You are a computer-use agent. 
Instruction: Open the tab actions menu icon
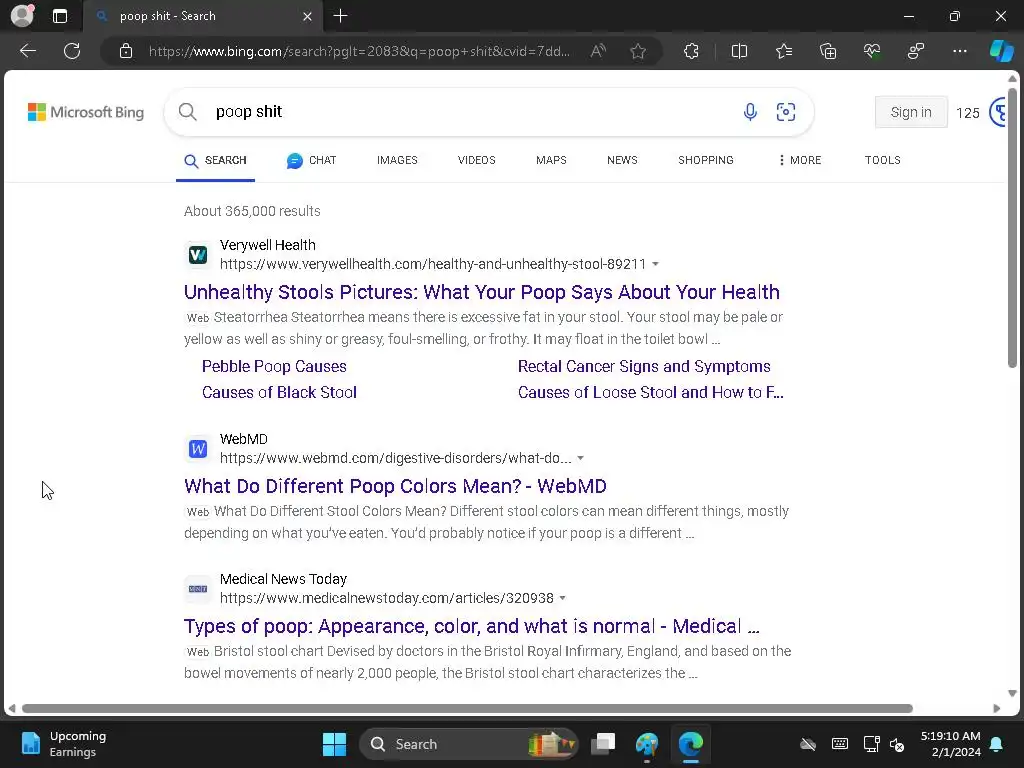click(x=60, y=16)
